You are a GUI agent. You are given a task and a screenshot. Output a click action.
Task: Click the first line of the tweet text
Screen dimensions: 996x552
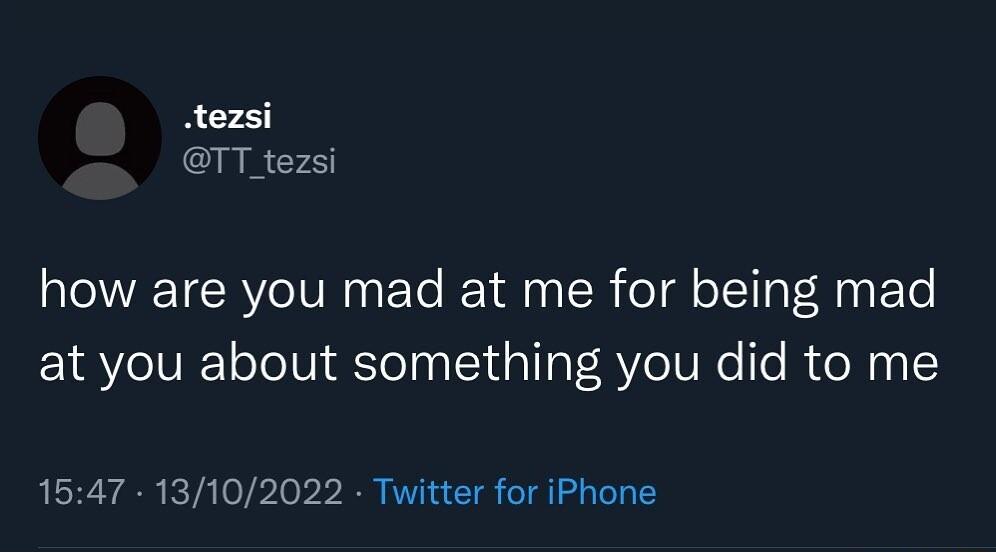(x=487, y=292)
